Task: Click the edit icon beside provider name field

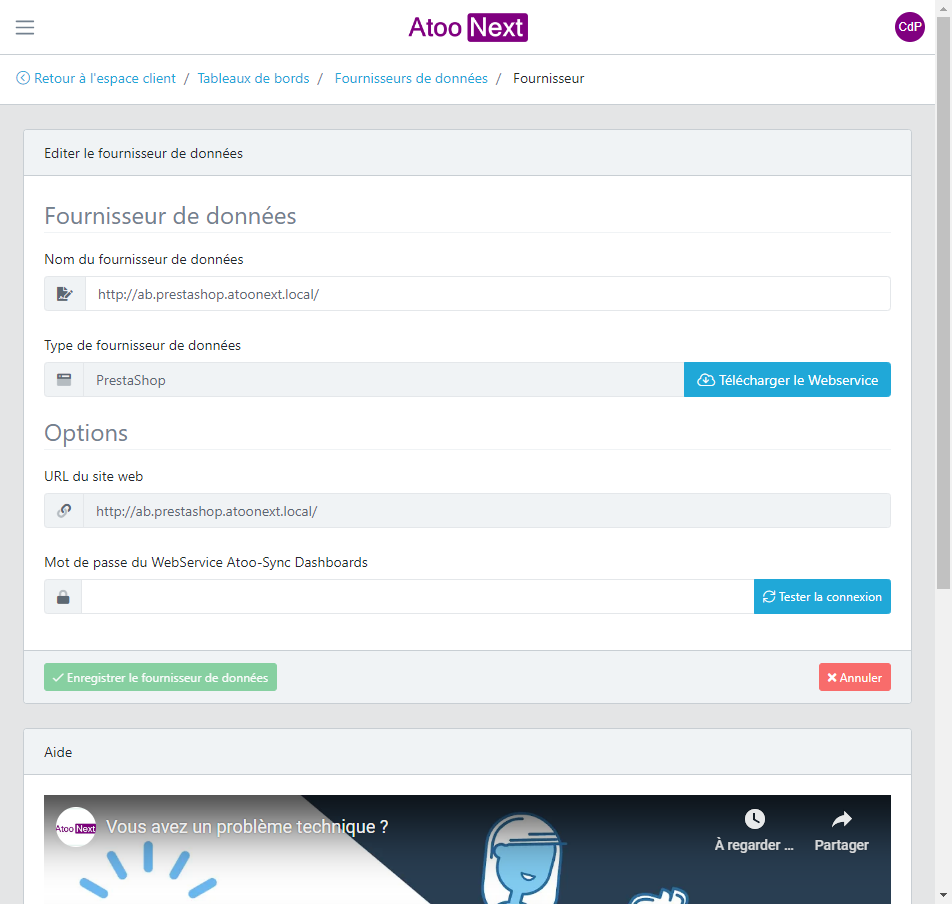Action: 65,294
